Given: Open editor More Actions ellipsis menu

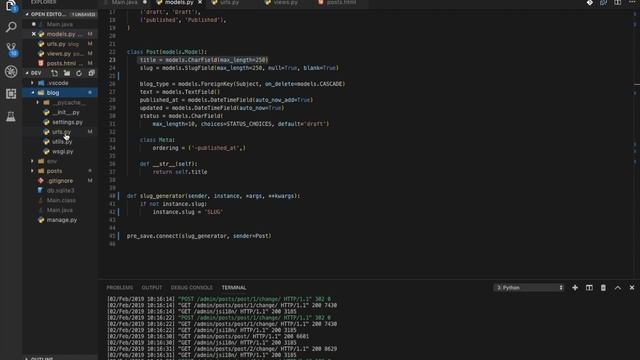Looking at the screenshot, I should pos(632,2).
